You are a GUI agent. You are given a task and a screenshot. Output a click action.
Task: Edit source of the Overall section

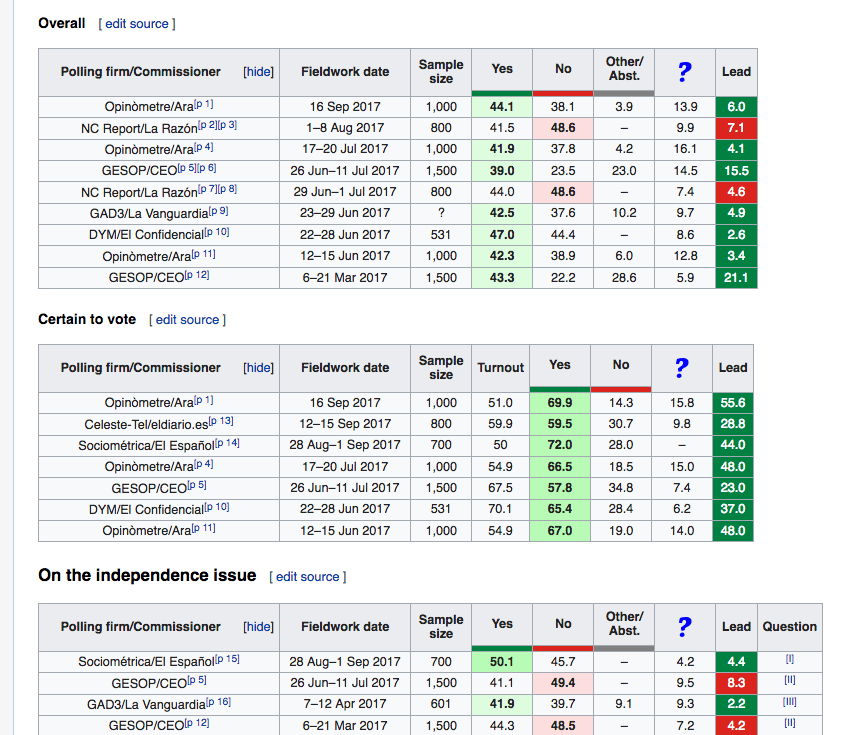pos(137,23)
